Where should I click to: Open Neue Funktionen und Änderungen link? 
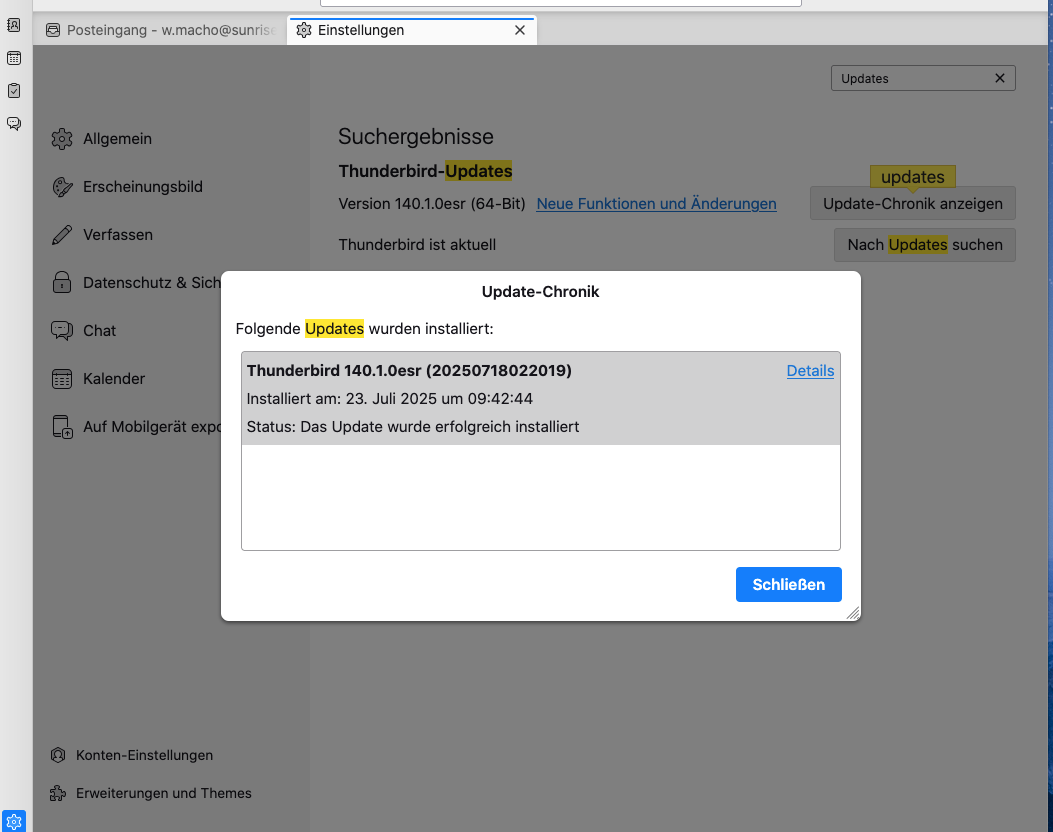[656, 203]
